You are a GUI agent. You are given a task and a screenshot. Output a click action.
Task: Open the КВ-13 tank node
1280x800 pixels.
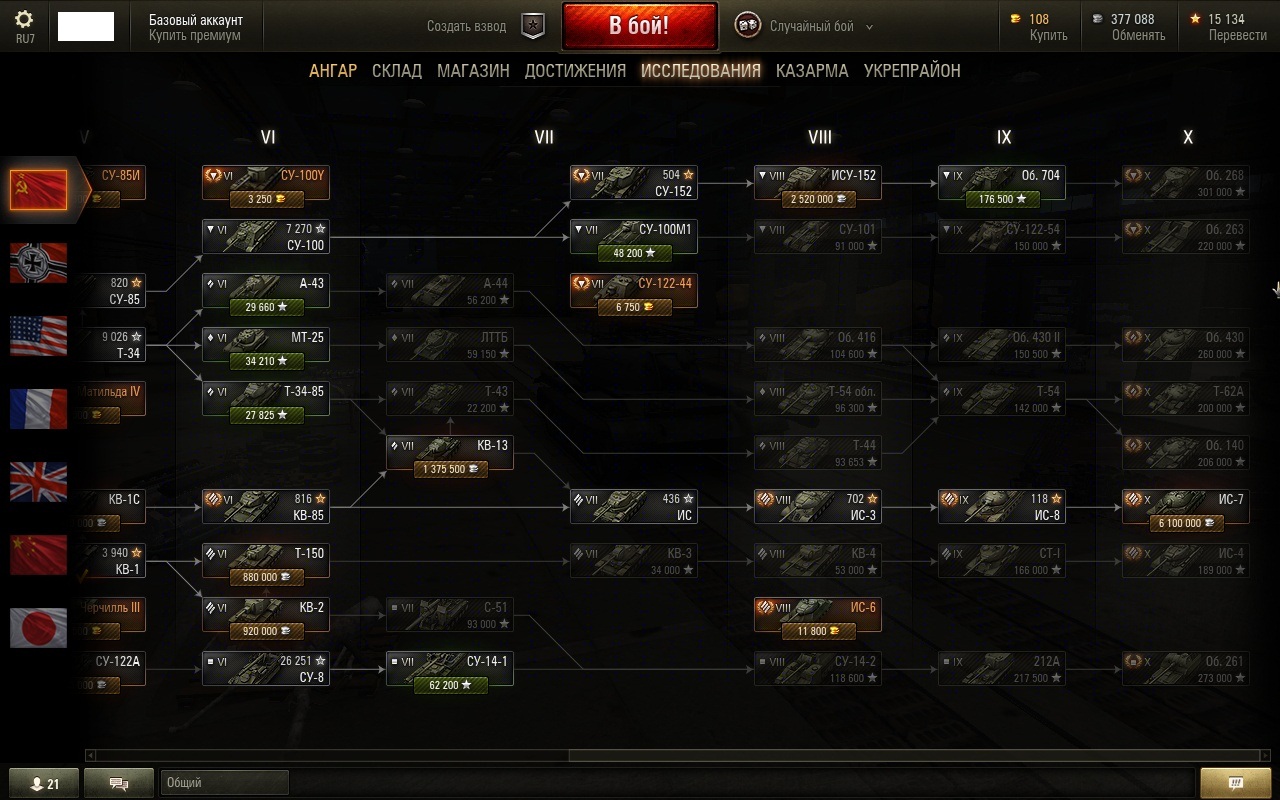pos(450,456)
